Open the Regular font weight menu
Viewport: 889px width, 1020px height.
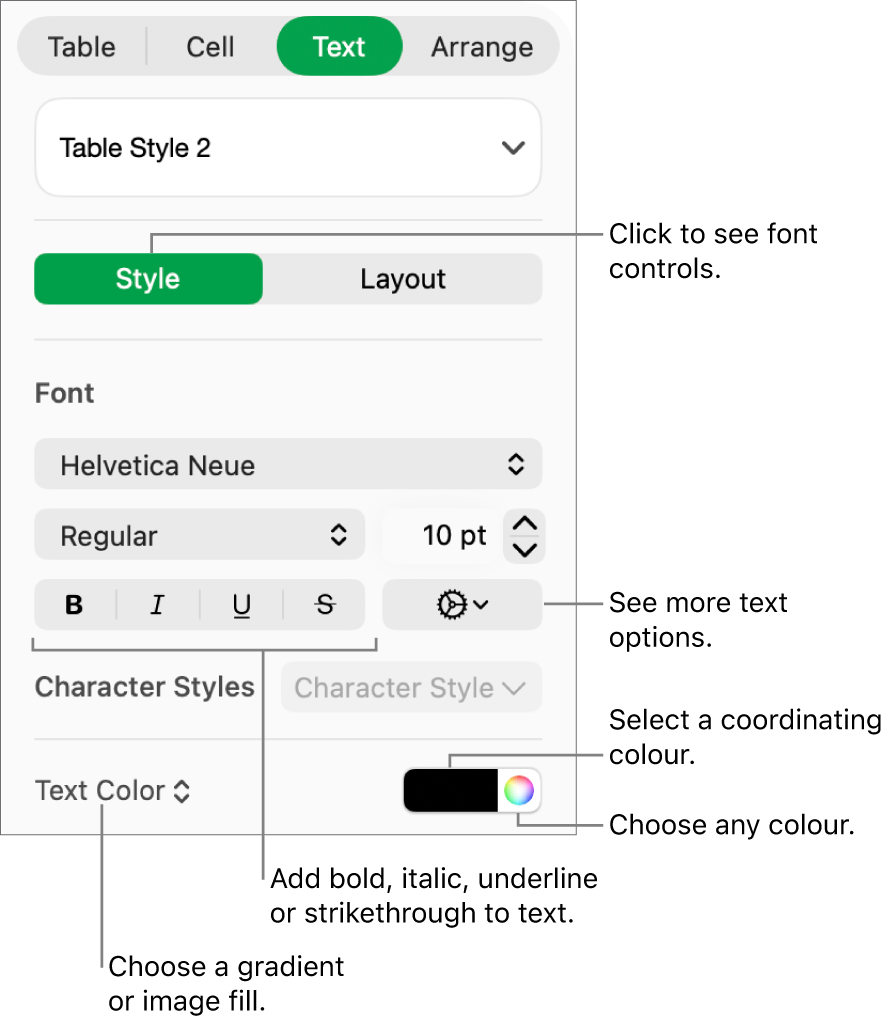point(199,535)
